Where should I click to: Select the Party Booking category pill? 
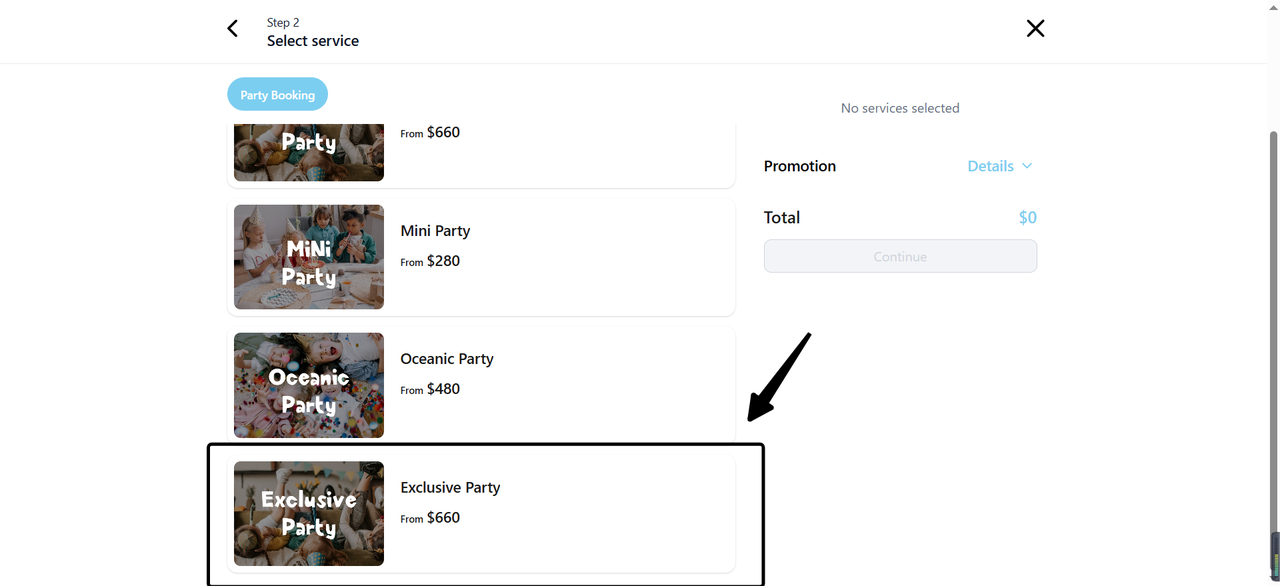point(277,95)
